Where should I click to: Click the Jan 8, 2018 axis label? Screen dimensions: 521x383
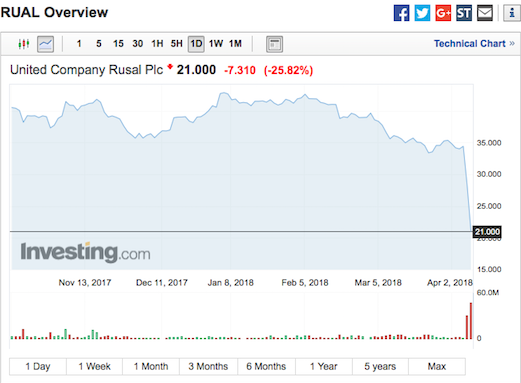(231, 283)
